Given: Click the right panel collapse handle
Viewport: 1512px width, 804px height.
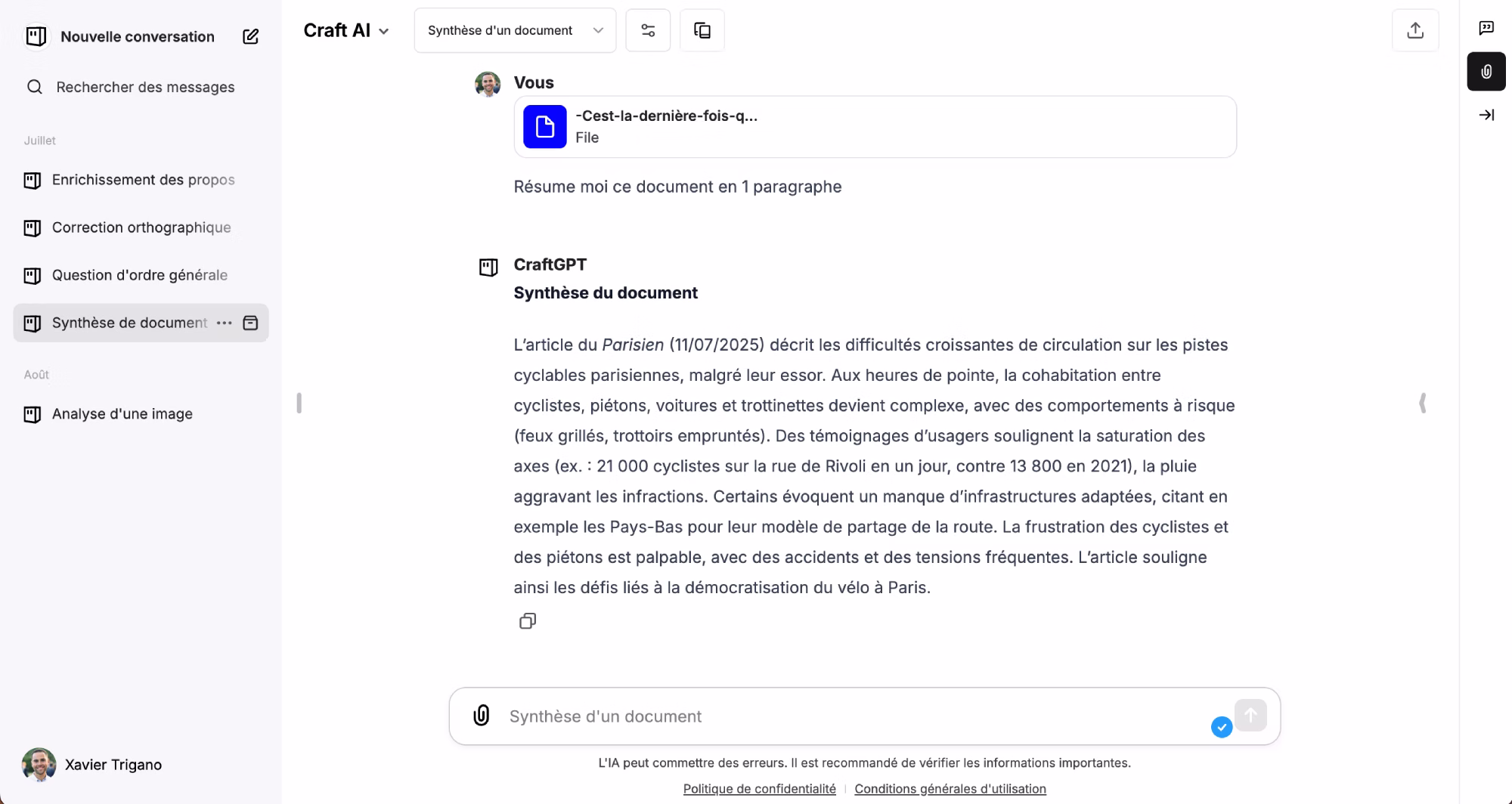Looking at the screenshot, I should [x=1423, y=403].
